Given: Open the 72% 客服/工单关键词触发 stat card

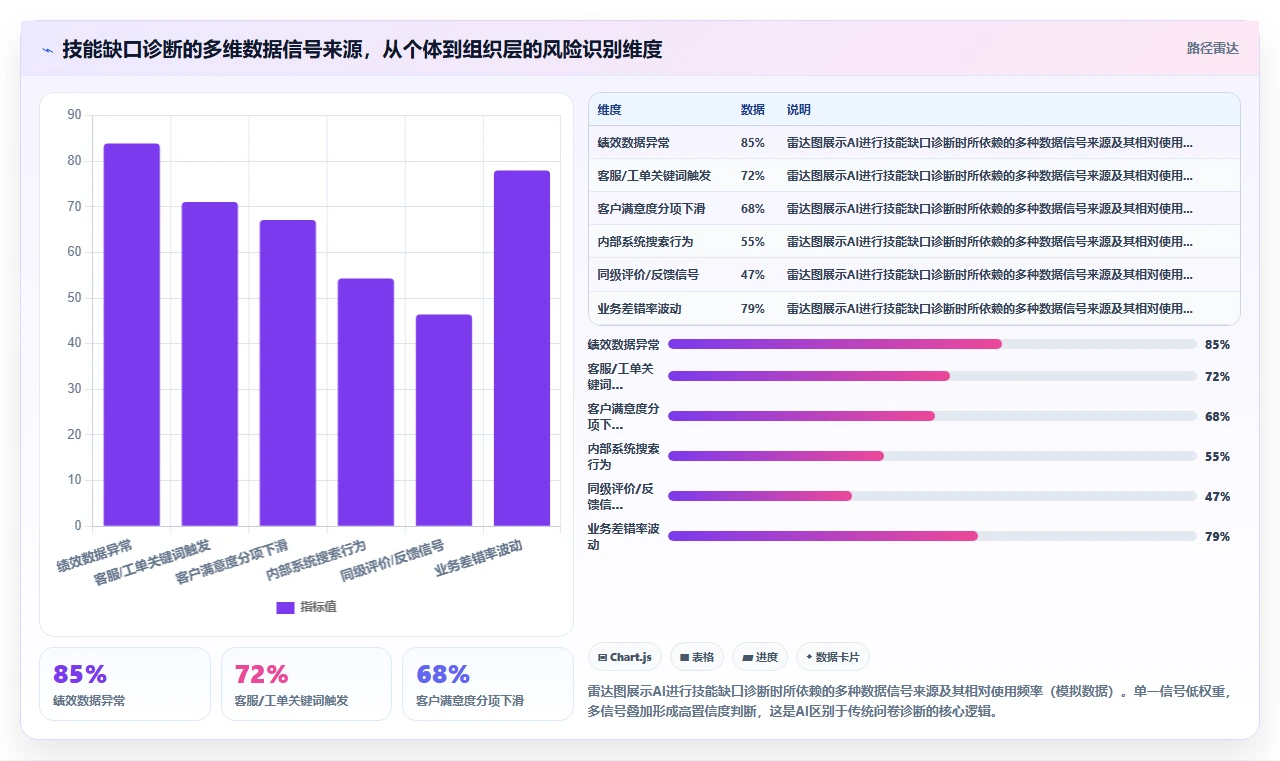Looking at the screenshot, I should click(306, 684).
